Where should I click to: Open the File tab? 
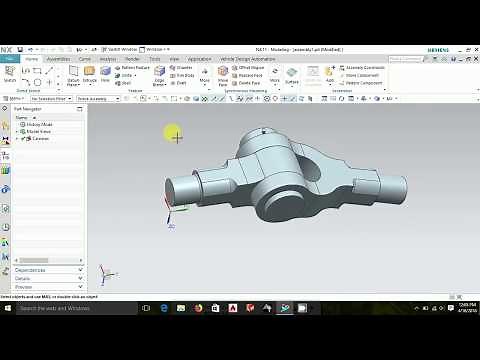9,59
